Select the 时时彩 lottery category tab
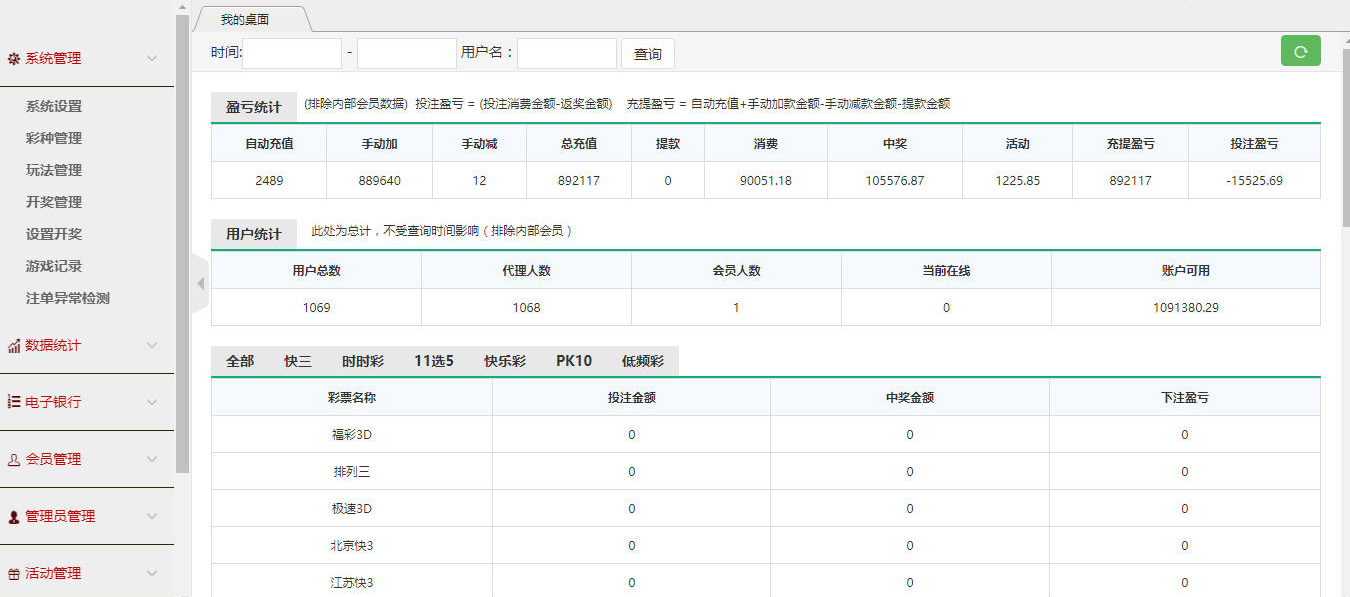The image size is (1350, 597). click(363, 361)
